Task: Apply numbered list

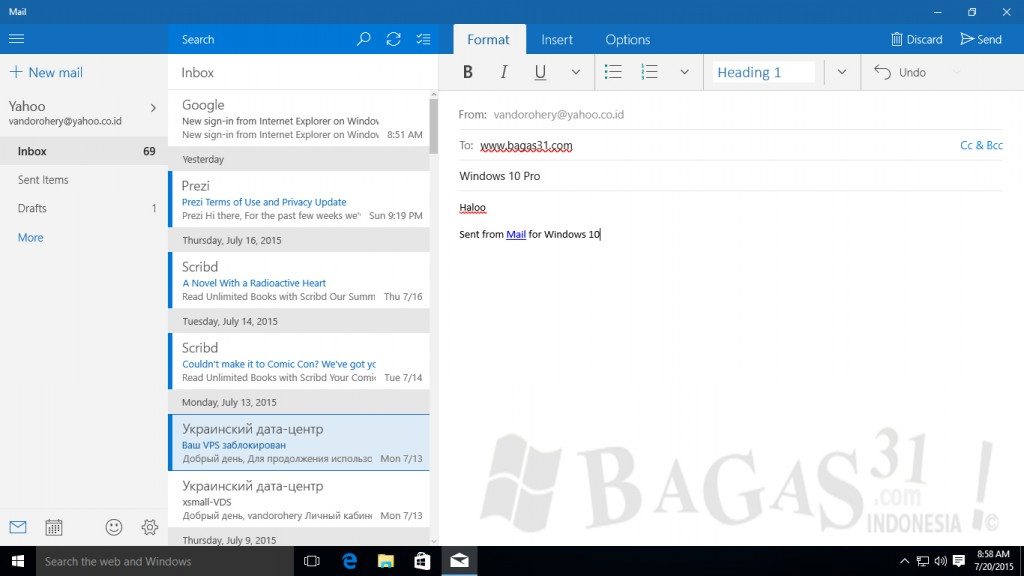Action: point(649,72)
